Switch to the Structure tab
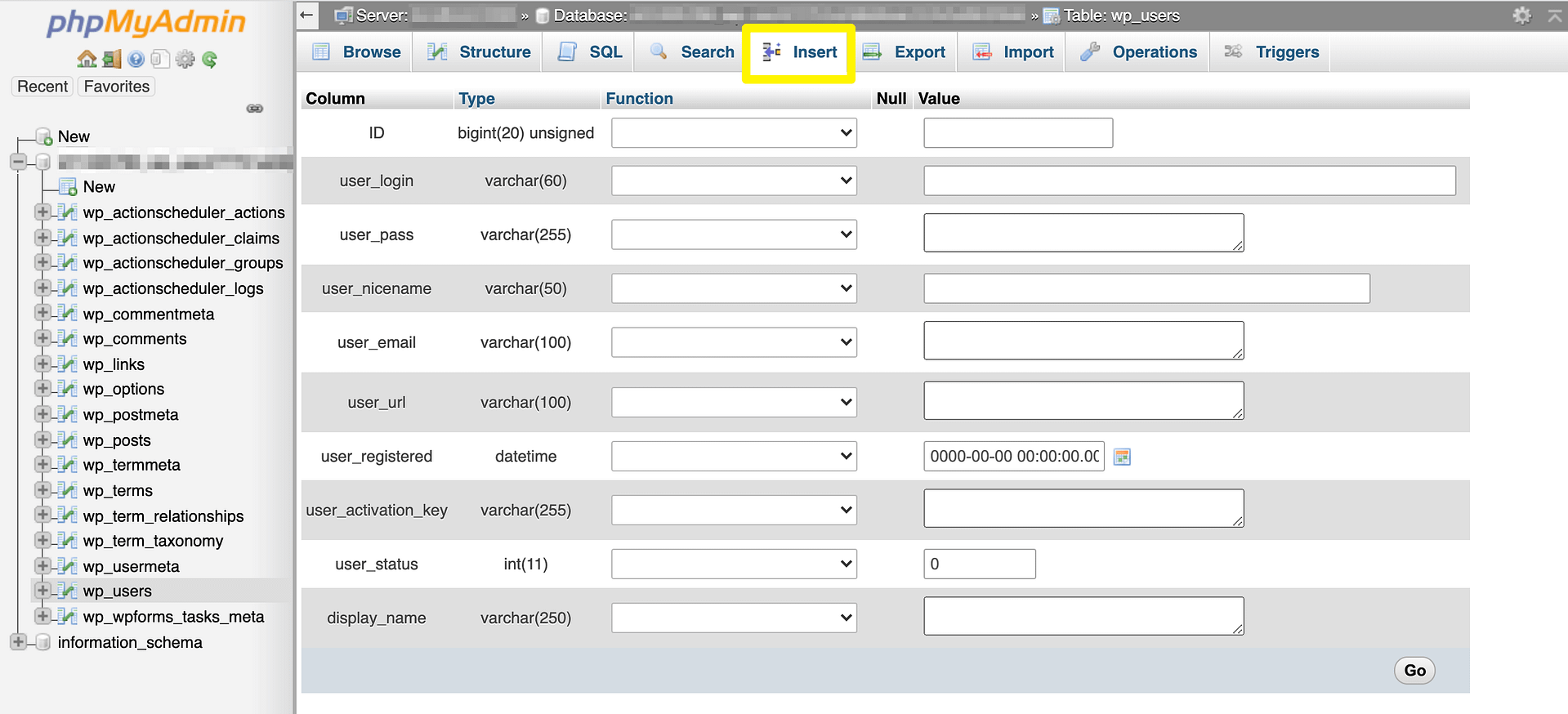This screenshot has width=1568, height=714. [x=479, y=52]
